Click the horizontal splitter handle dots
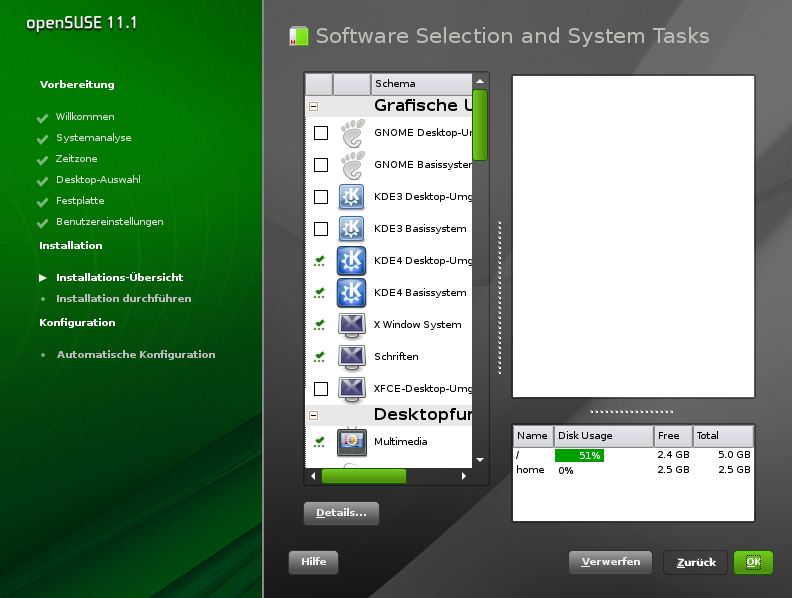 (631, 412)
